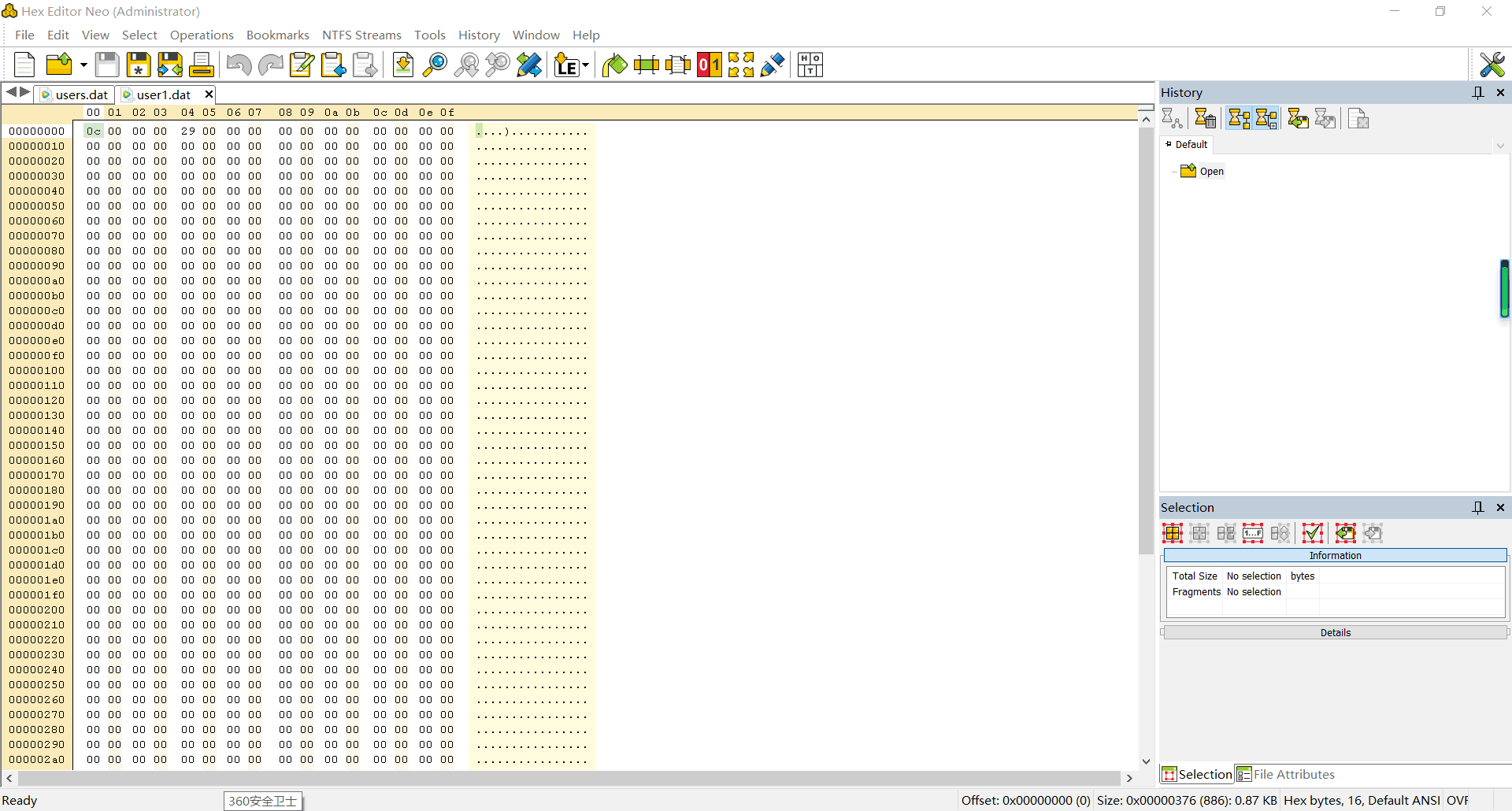Print the document with the printer icon

point(202,65)
